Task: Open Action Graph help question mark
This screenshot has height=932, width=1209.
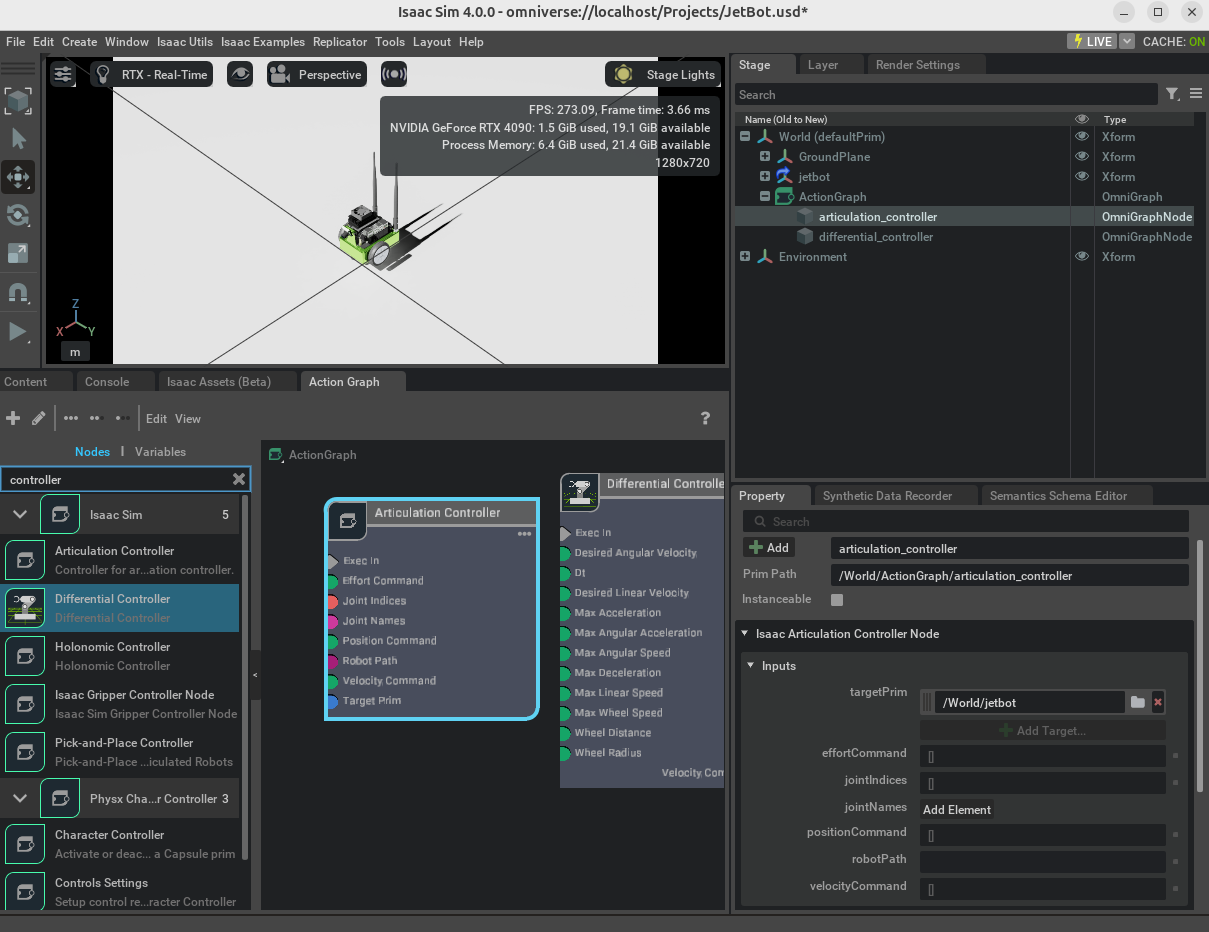Action: click(x=705, y=418)
